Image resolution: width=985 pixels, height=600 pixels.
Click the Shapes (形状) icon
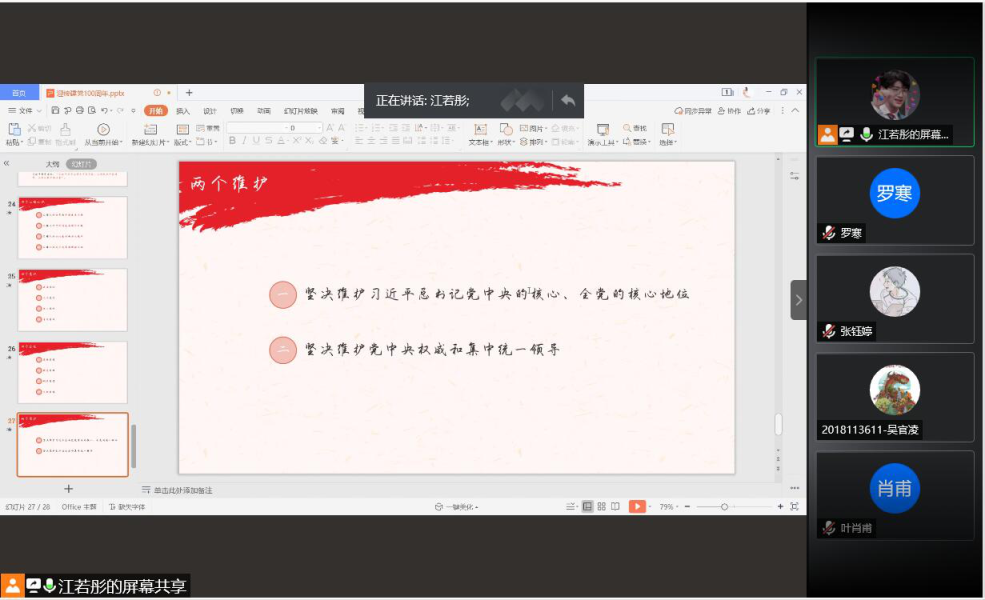(506, 129)
